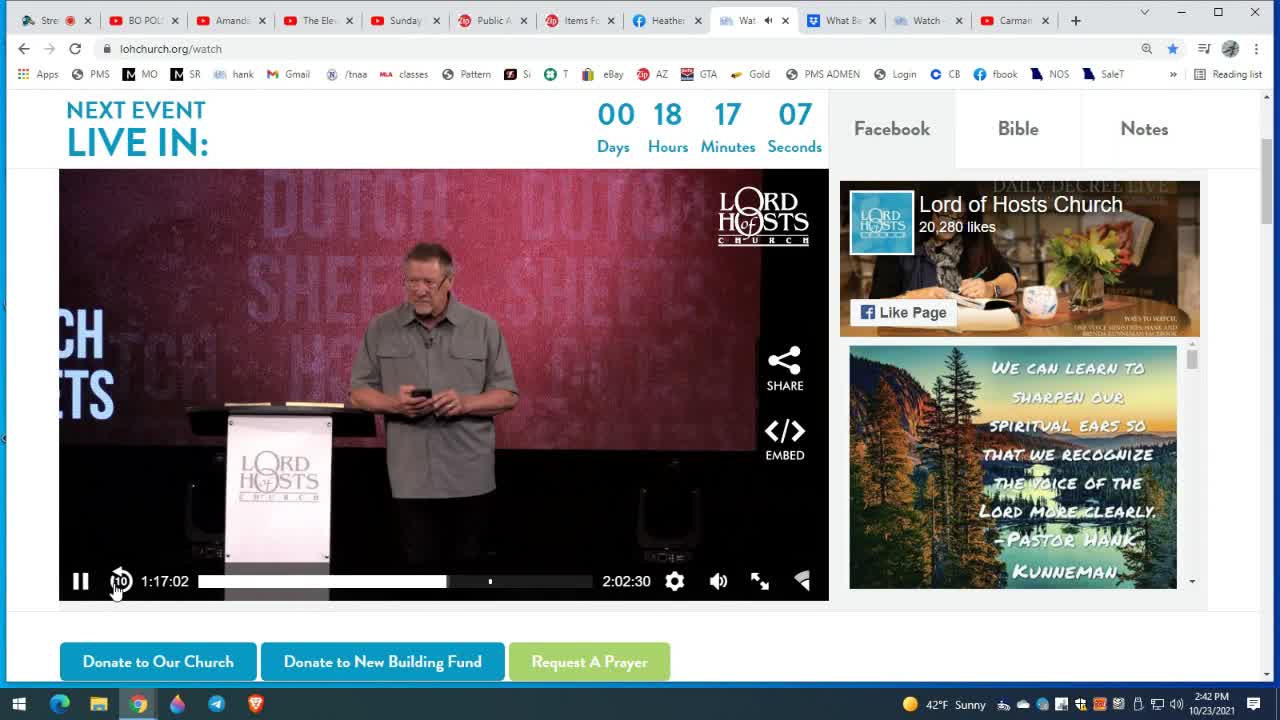Open the EMBED code option

[x=785, y=440]
